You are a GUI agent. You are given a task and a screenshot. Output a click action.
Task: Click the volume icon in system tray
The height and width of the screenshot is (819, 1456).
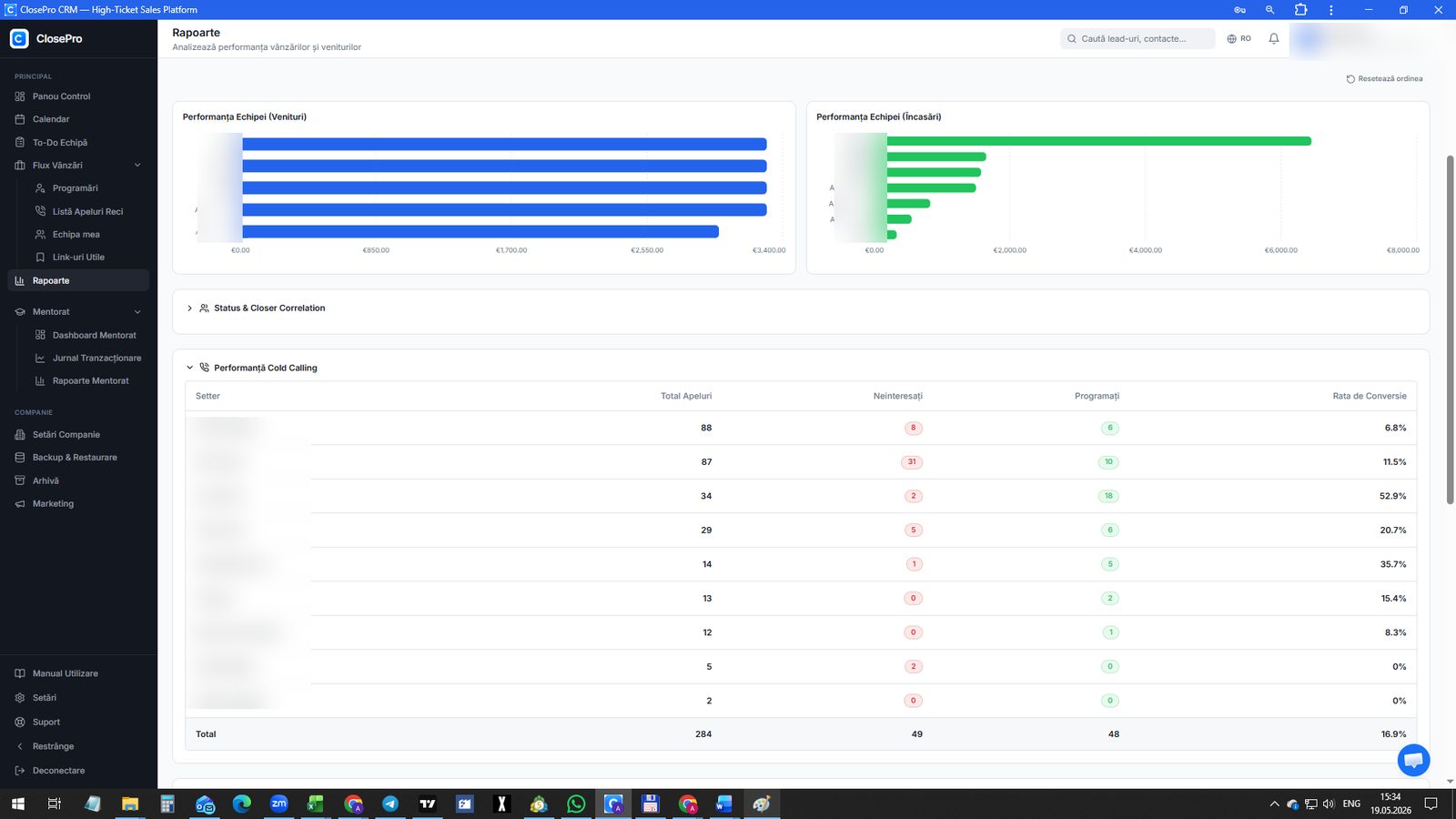1329,804
